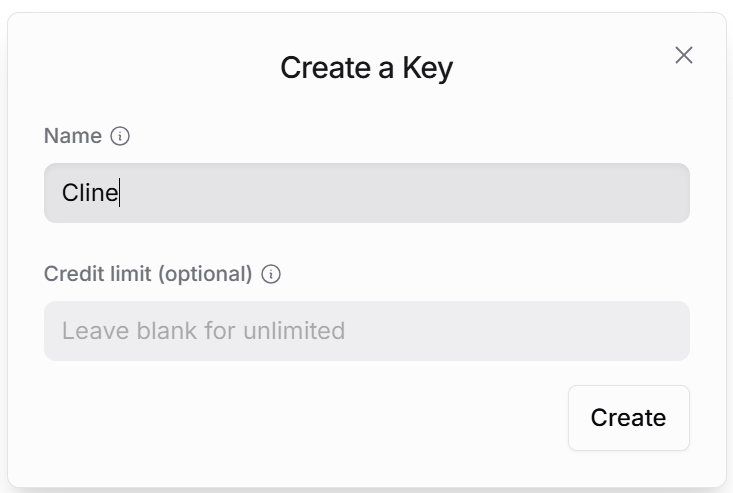Click the "Leave blank for unlimited" placeholder
This screenshot has height=493, width=733.
[203, 331]
